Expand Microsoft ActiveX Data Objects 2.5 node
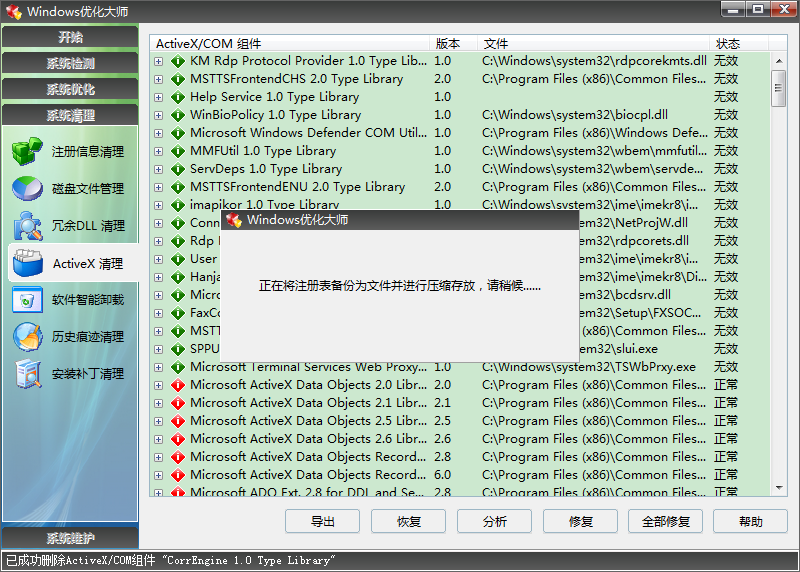Viewport: 800px width, 572px height. (x=159, y=421)
